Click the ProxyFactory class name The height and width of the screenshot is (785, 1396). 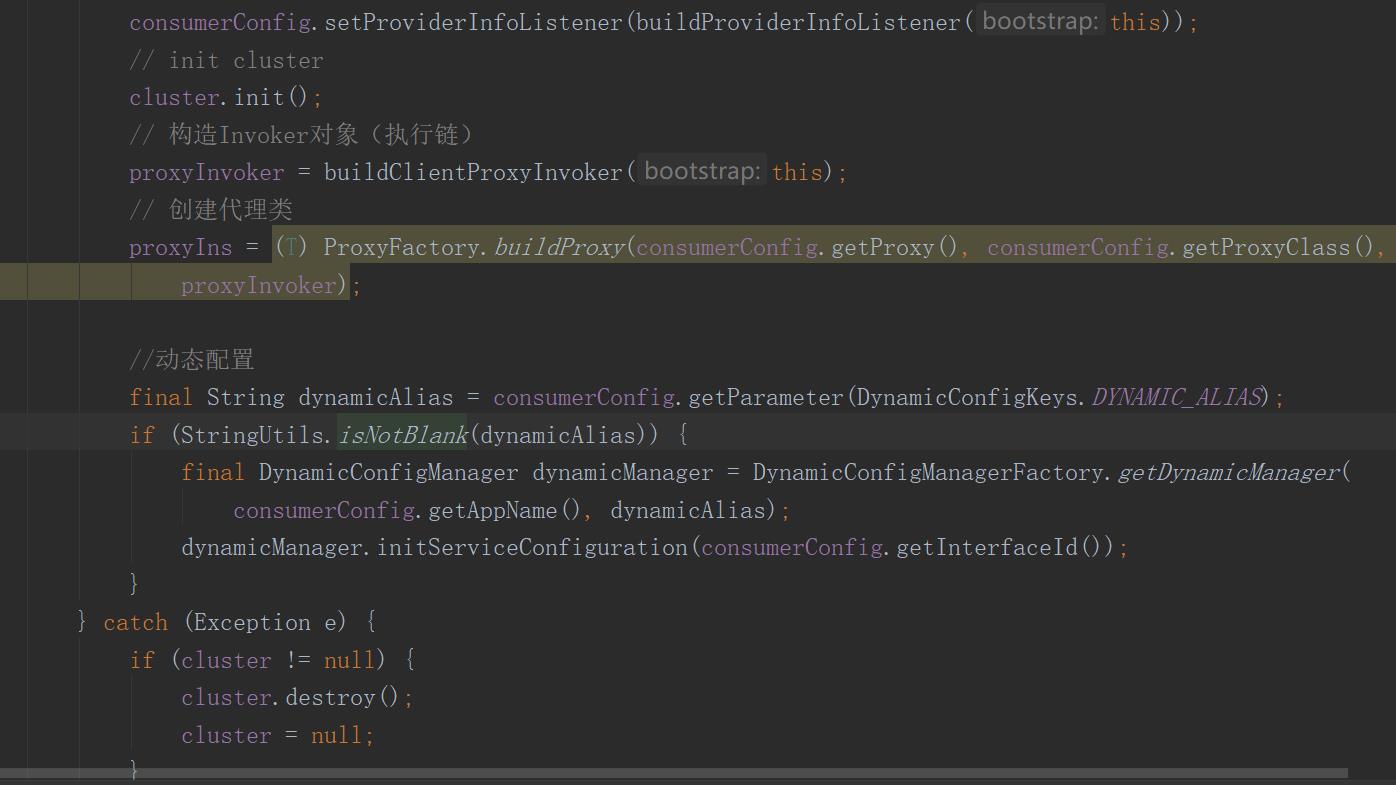[x=402, y=247]
